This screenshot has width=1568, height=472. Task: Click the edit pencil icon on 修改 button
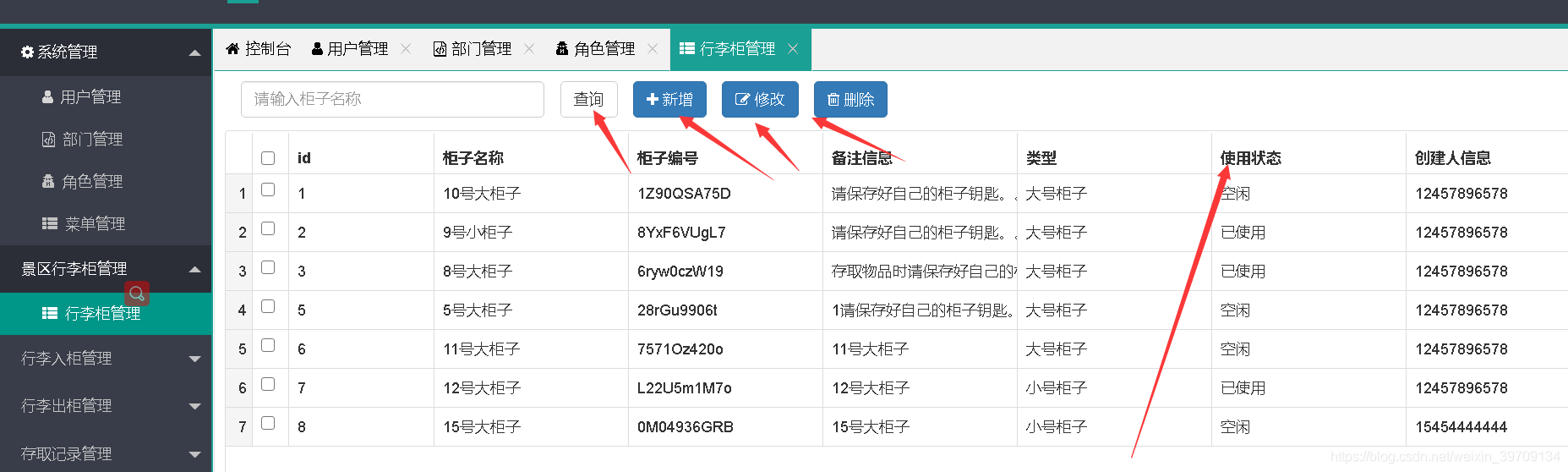tap(742, 100)
